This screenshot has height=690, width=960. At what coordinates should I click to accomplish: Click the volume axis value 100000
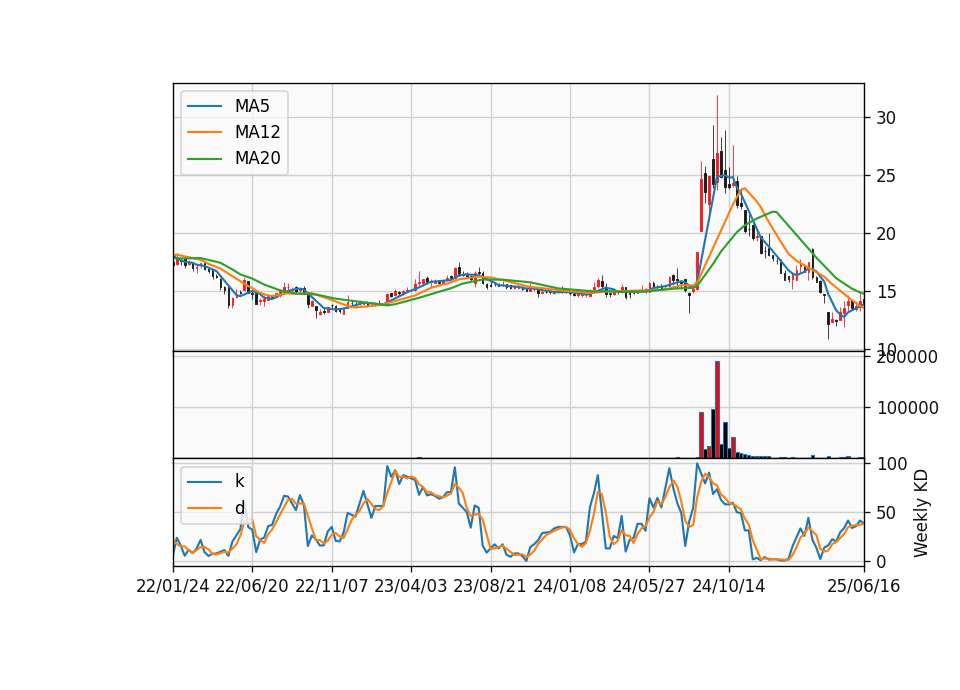tap(907, 408)
